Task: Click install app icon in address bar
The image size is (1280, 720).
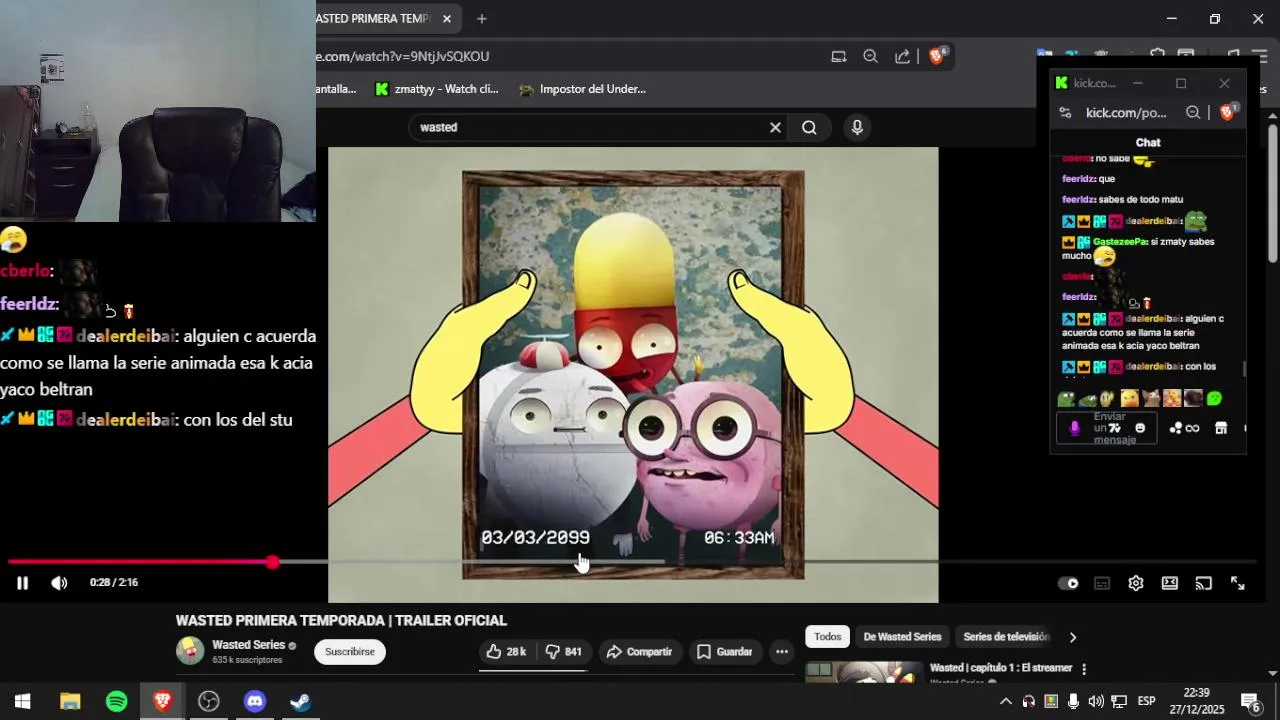Action: 839,56
